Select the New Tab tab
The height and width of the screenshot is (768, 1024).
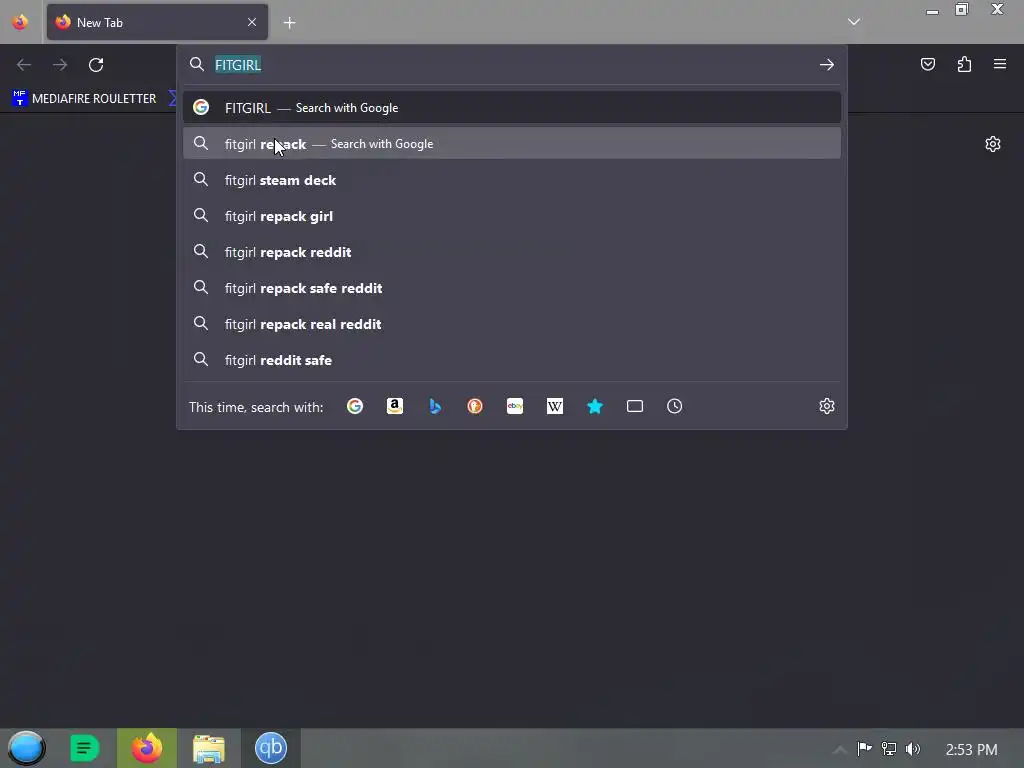click(157, 22)
